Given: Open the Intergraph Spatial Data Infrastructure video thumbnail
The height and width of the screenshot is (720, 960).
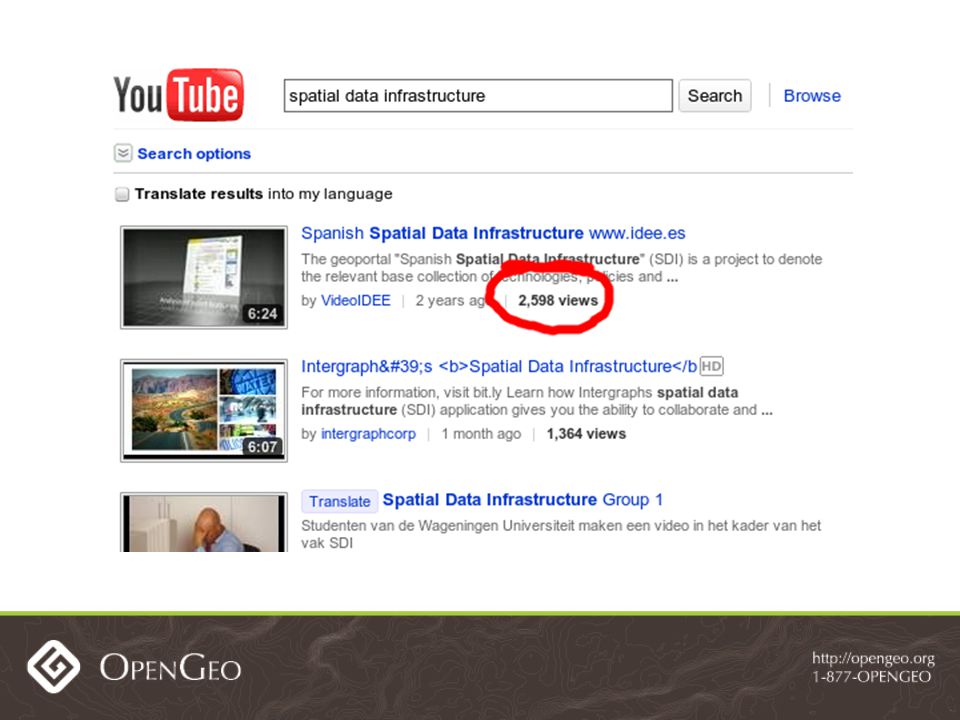Looking at the screenshot, I should pos(204,410).
